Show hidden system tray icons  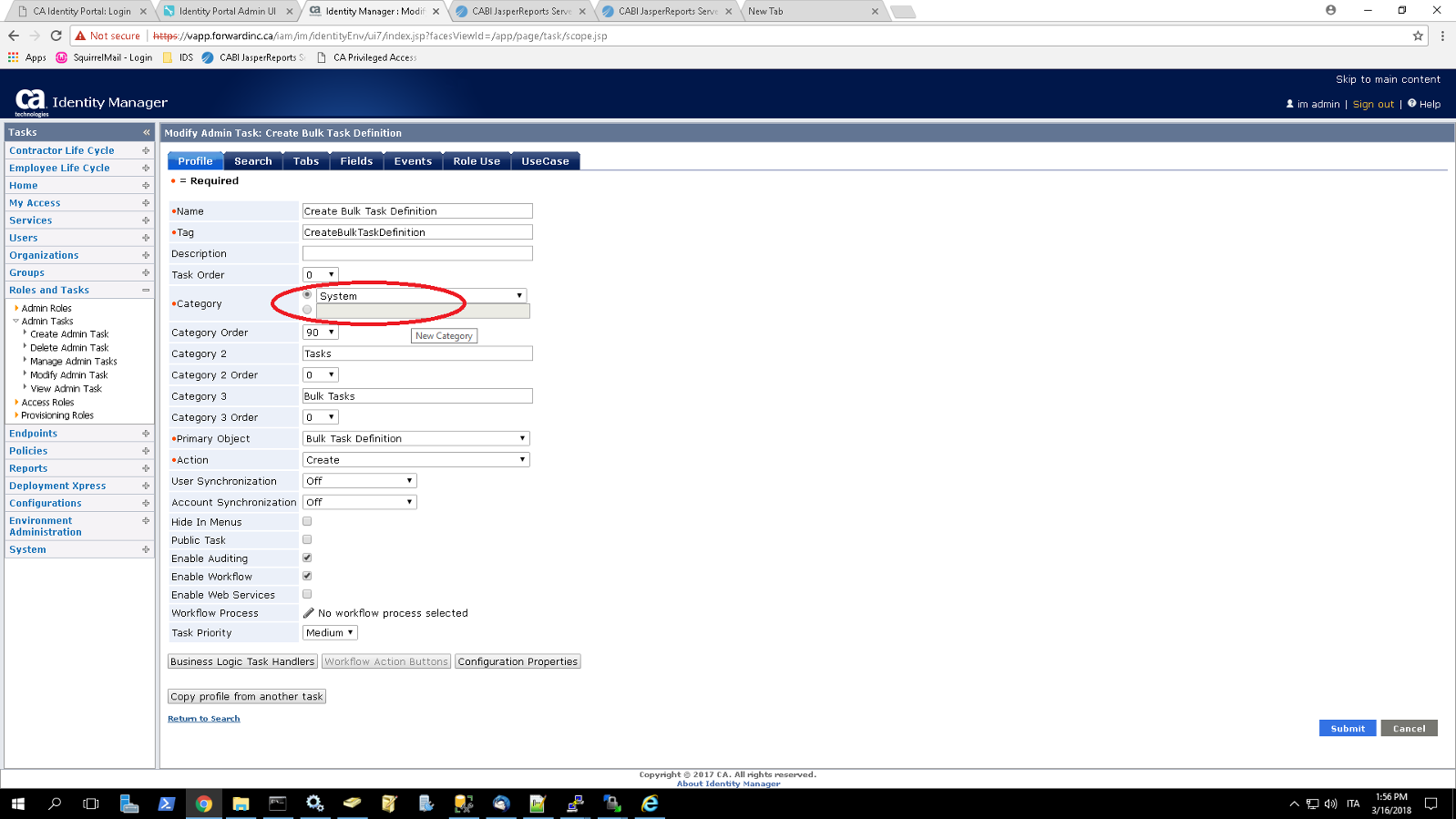coord(1294,804)
